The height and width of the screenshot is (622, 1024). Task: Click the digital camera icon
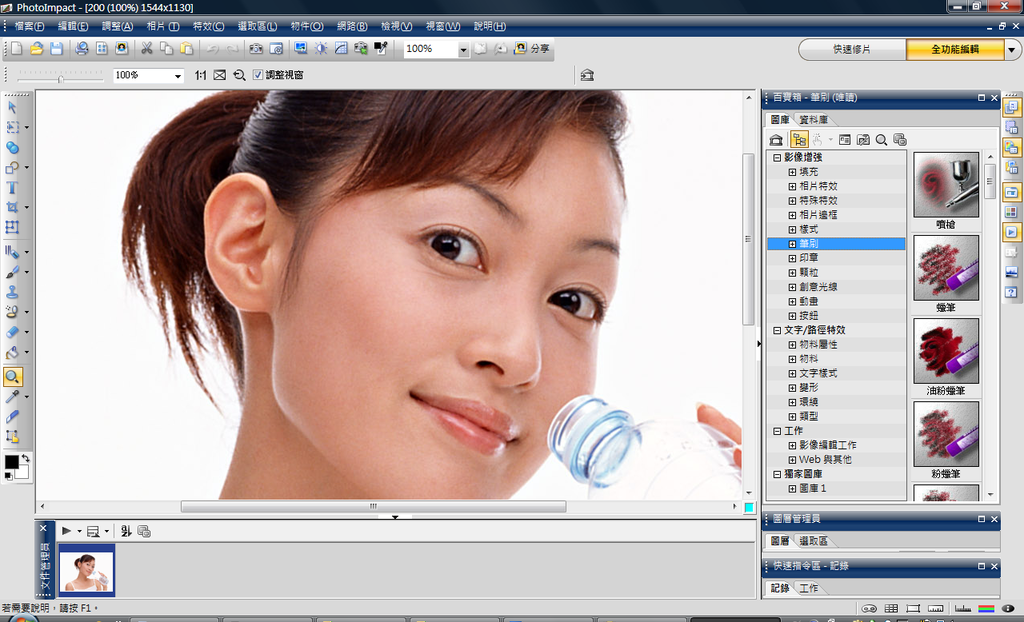(x=256, y=48)
